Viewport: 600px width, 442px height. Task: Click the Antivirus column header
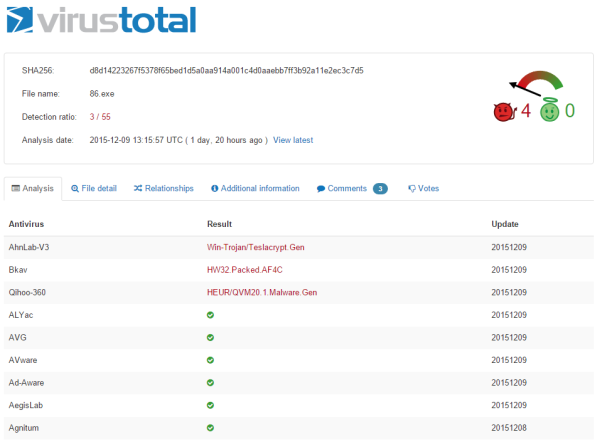[x=26, y=224]
